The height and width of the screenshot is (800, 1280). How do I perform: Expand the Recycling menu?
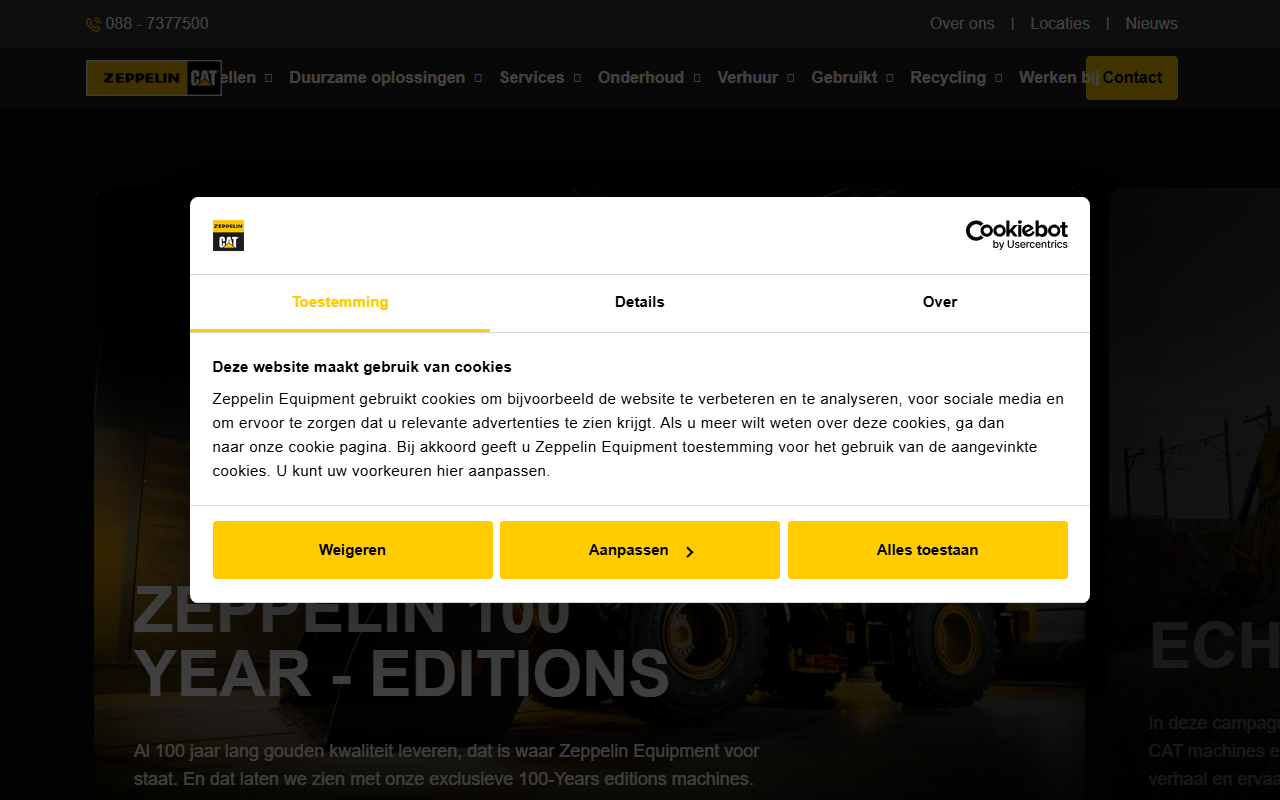click(x=956, y=78)
